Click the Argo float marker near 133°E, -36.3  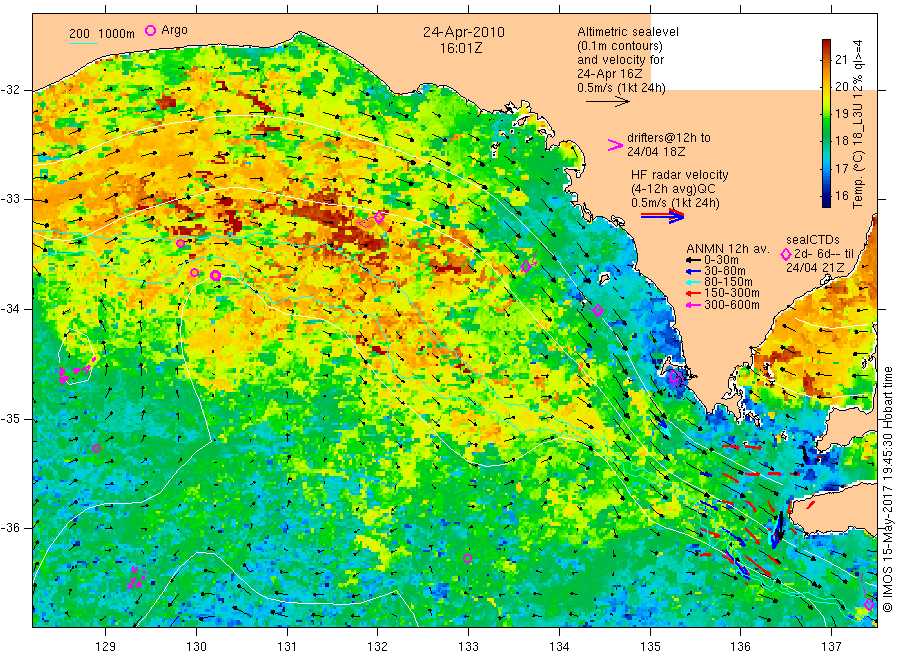pyautogui.click(x=467, y=559)
